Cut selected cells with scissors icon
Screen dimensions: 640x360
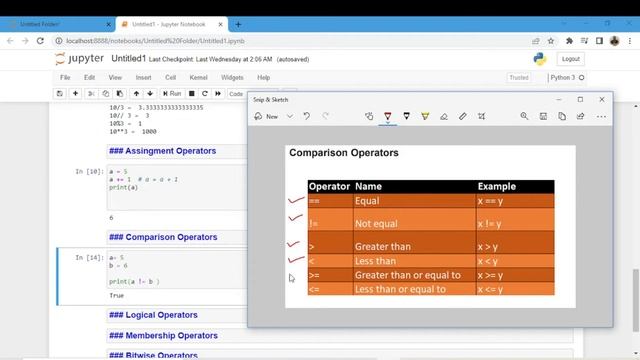click(x=91, y=93)
